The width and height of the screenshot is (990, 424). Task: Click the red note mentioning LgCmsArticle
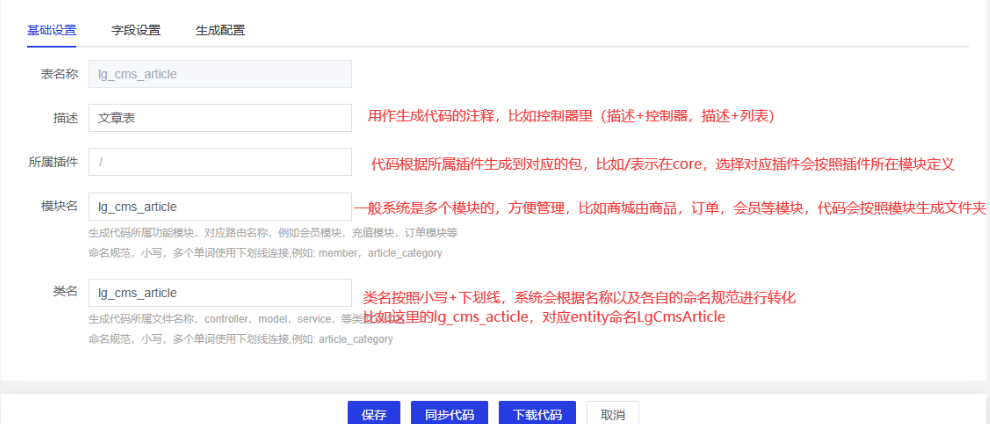545,317
